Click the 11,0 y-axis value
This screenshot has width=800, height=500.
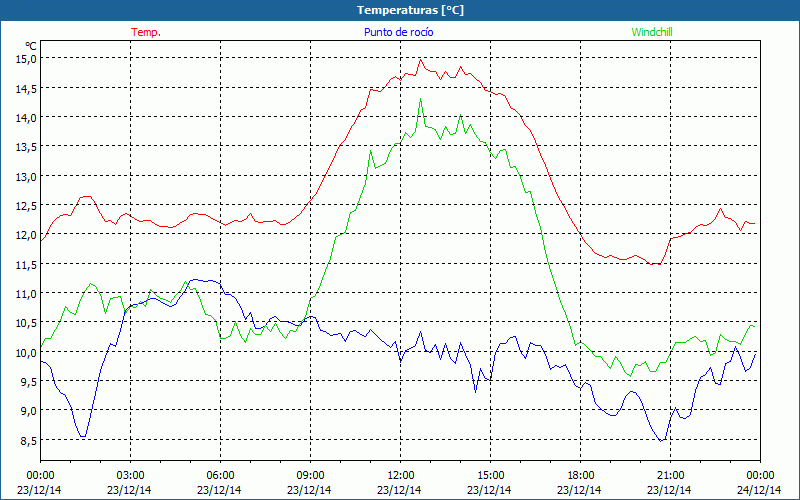(x=27, y=294)
